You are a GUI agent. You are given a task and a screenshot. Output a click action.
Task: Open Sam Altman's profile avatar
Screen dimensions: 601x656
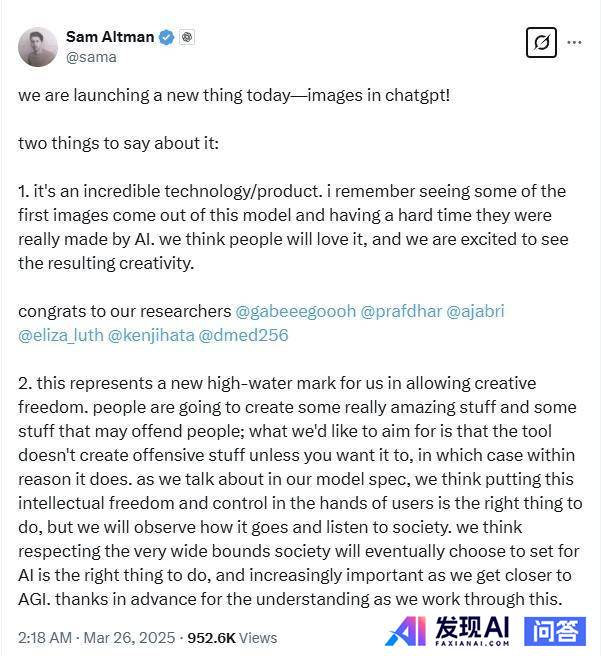click(38, 47)
